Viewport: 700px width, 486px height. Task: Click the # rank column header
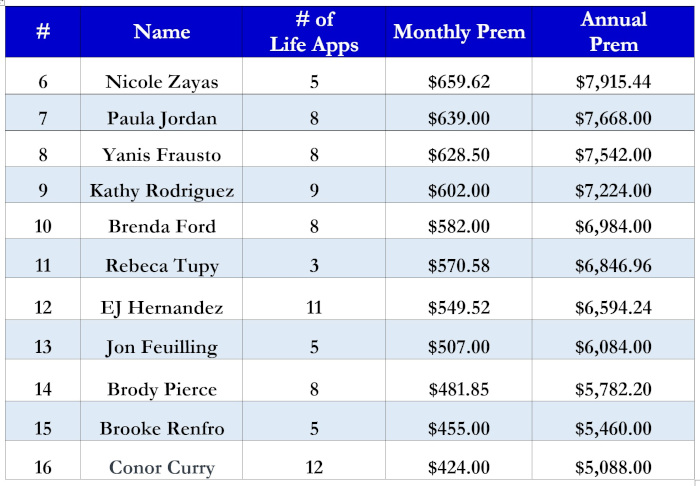(43, 32)
